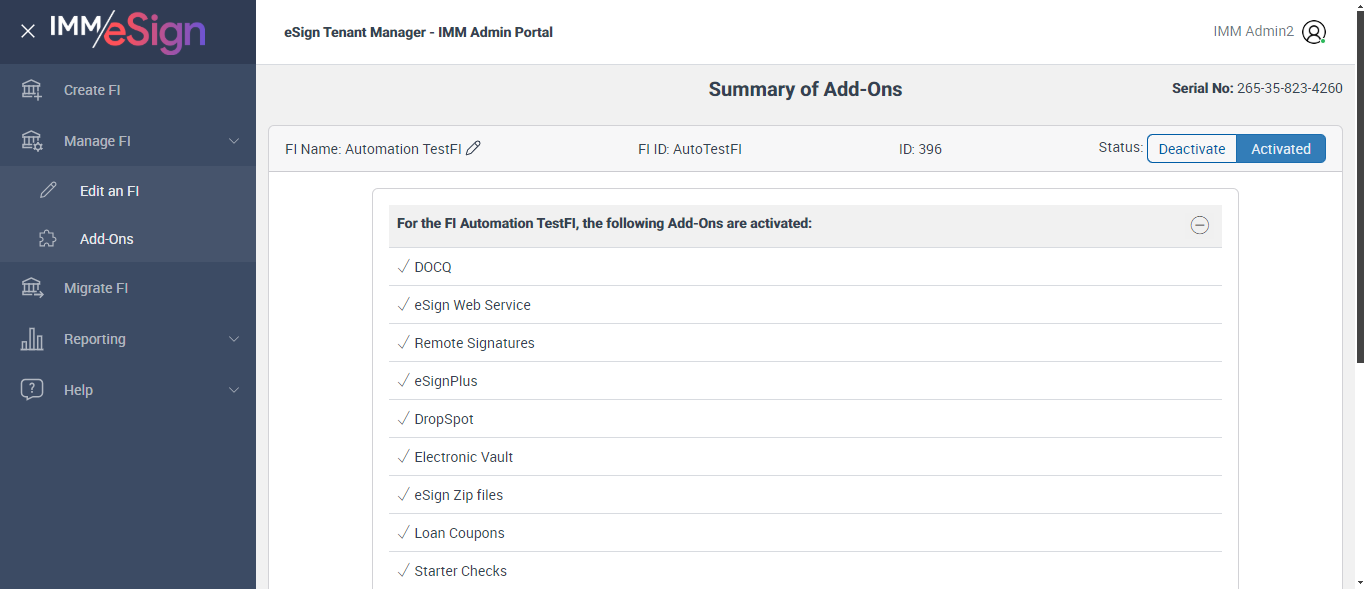Viewport: 1366px width, 589px height.
Task: Open the Edit an FI menu item
Action: tap(109, 191)
